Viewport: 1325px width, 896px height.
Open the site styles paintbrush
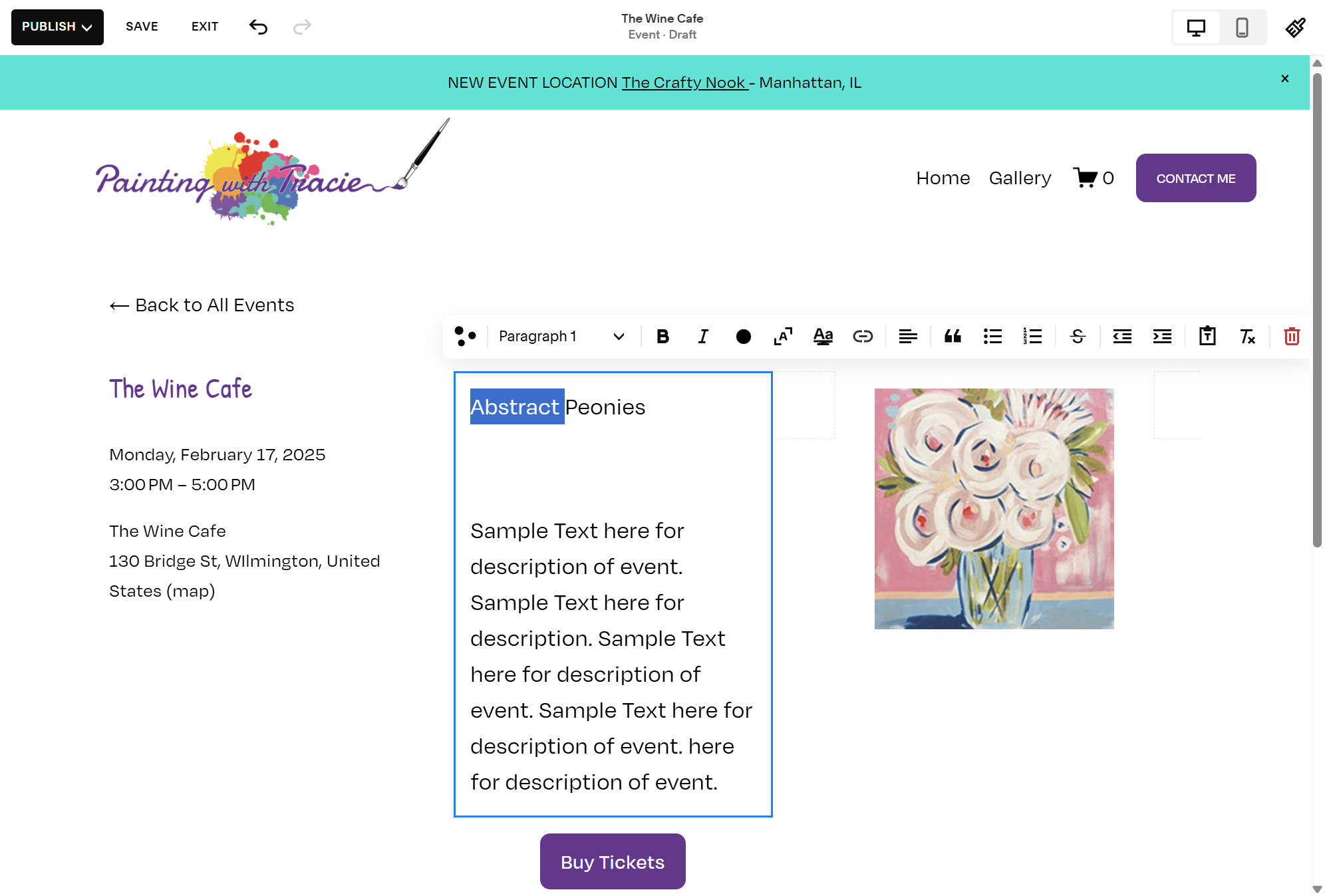coord(1296,27)
